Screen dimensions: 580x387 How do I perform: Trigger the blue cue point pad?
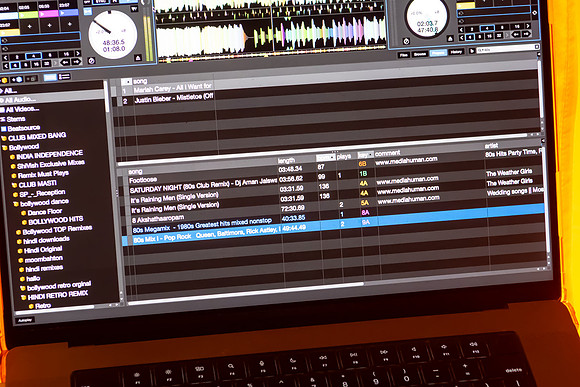click(x=69, y=13)
